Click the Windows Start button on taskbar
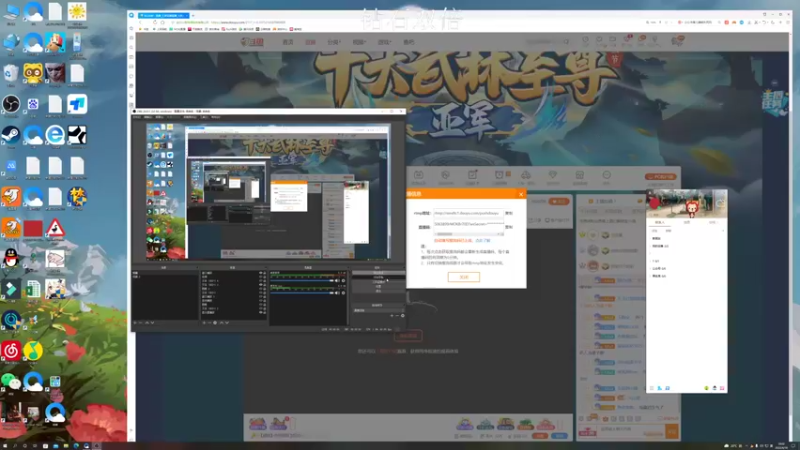This screenshot has width=800, height=450. pos(4,446)
